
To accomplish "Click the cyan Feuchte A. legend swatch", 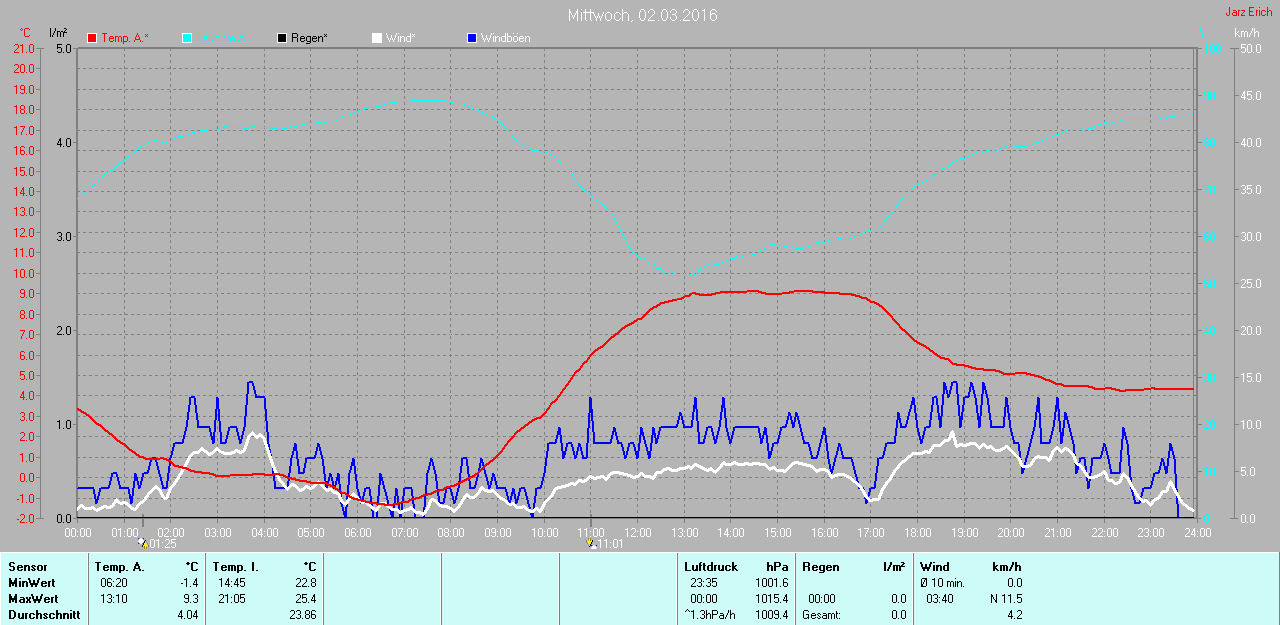I will tap(188, 38).
